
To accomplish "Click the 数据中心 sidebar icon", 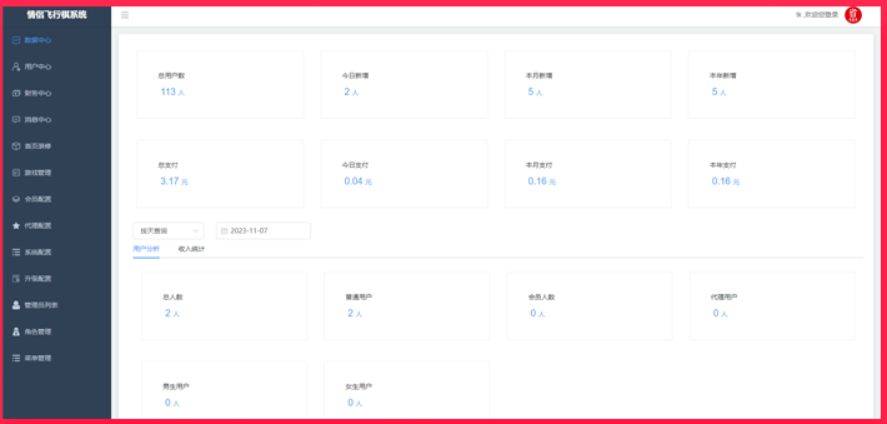I will (x=16, y=40).
